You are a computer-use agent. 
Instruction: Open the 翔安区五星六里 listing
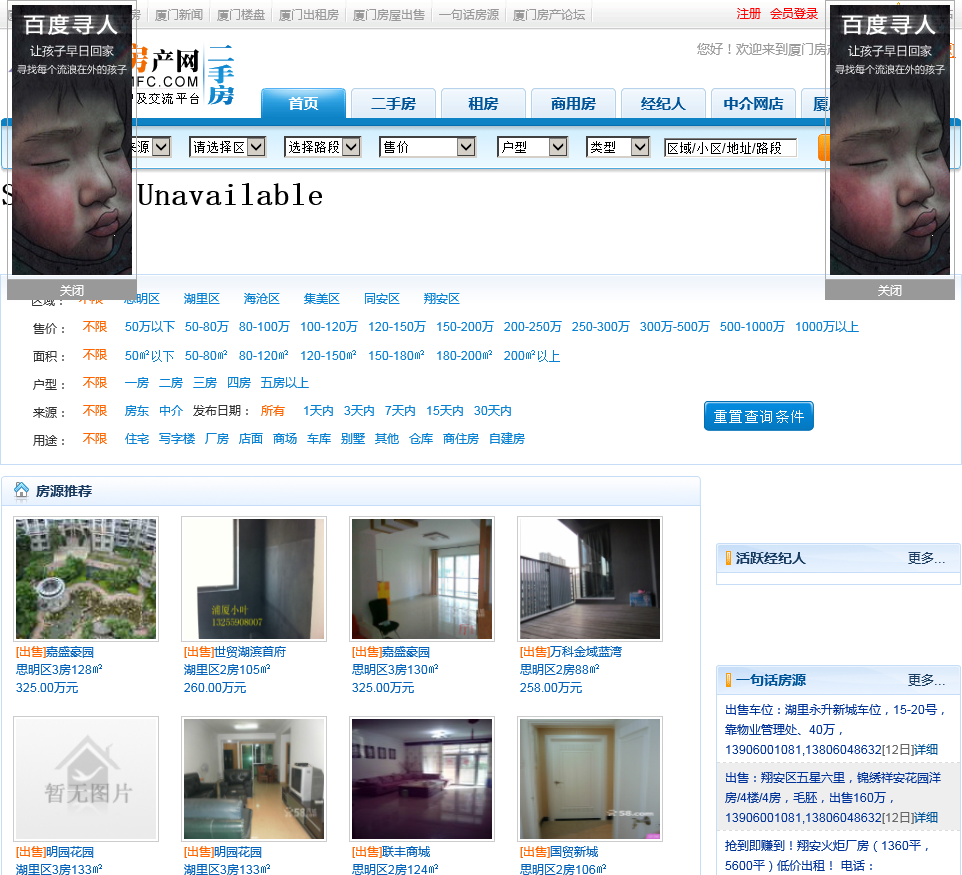point(833,798)
